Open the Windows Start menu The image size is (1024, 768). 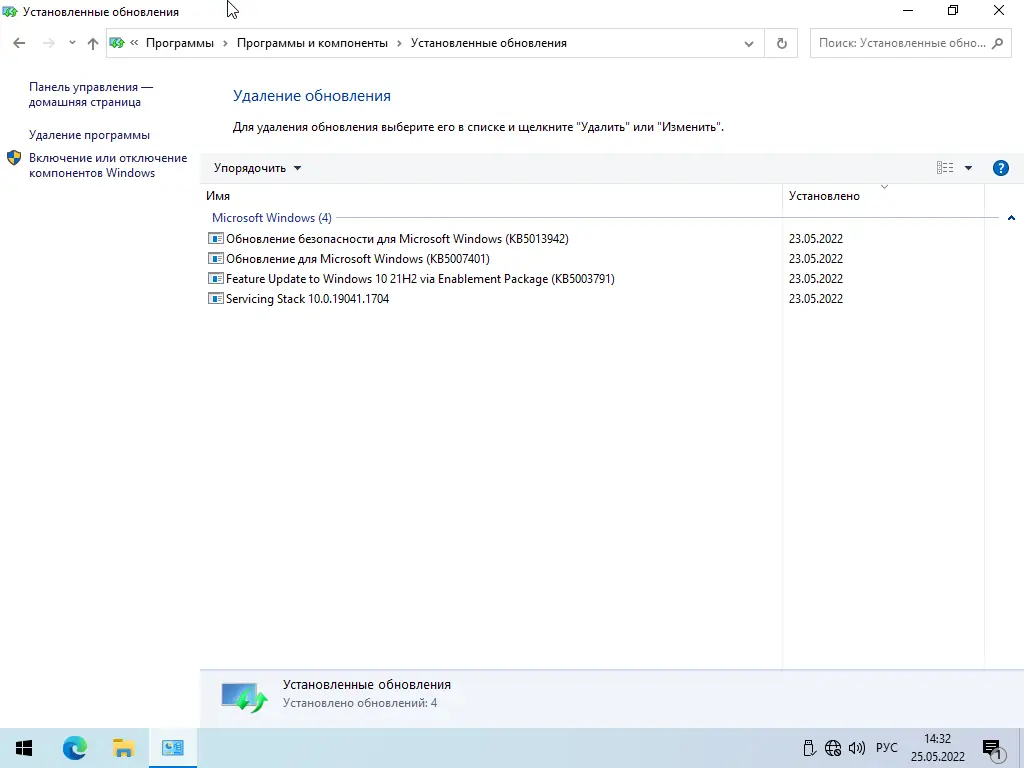click(24, 748)
